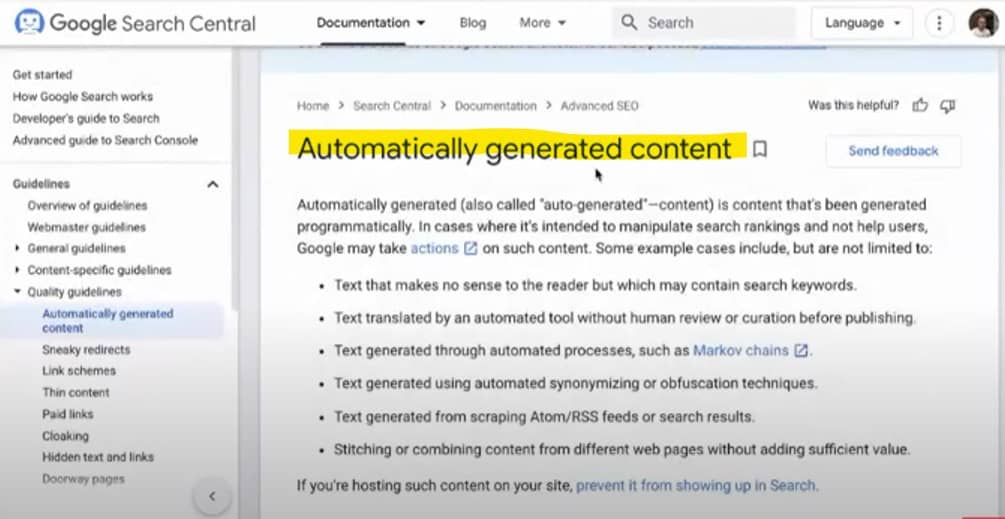
Task: Click external link icon next to actions
Action: [x=470, y=248]
